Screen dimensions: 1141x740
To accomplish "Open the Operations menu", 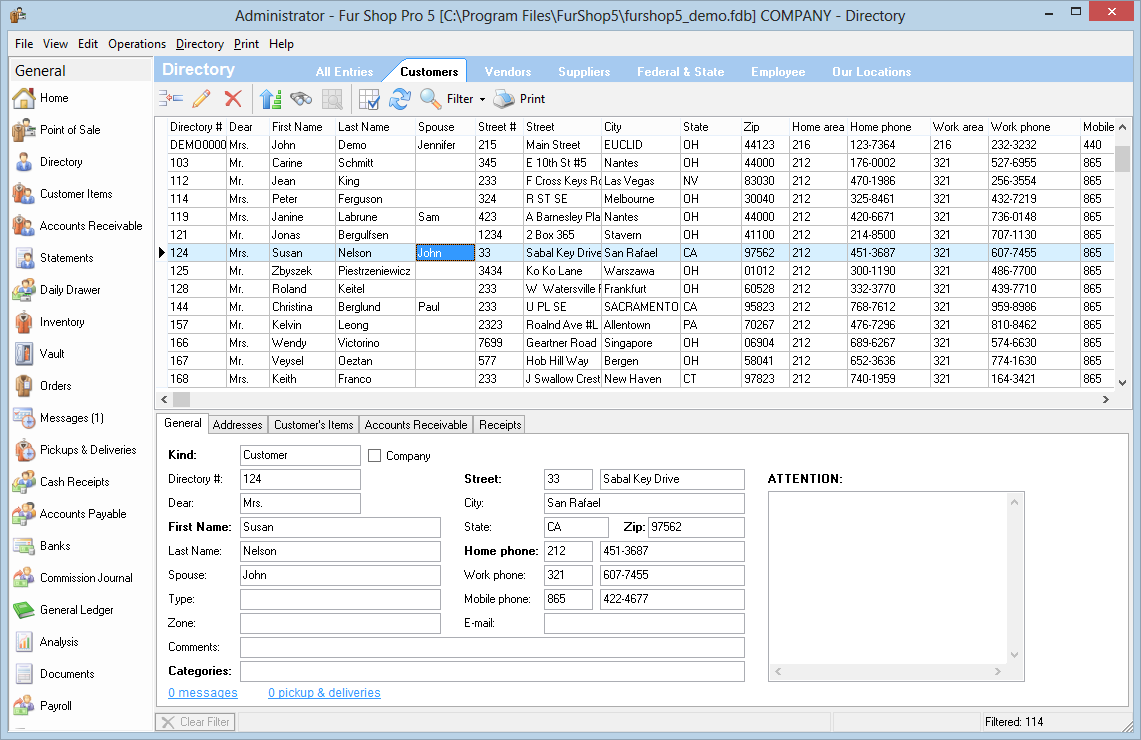I will point(137,44).
